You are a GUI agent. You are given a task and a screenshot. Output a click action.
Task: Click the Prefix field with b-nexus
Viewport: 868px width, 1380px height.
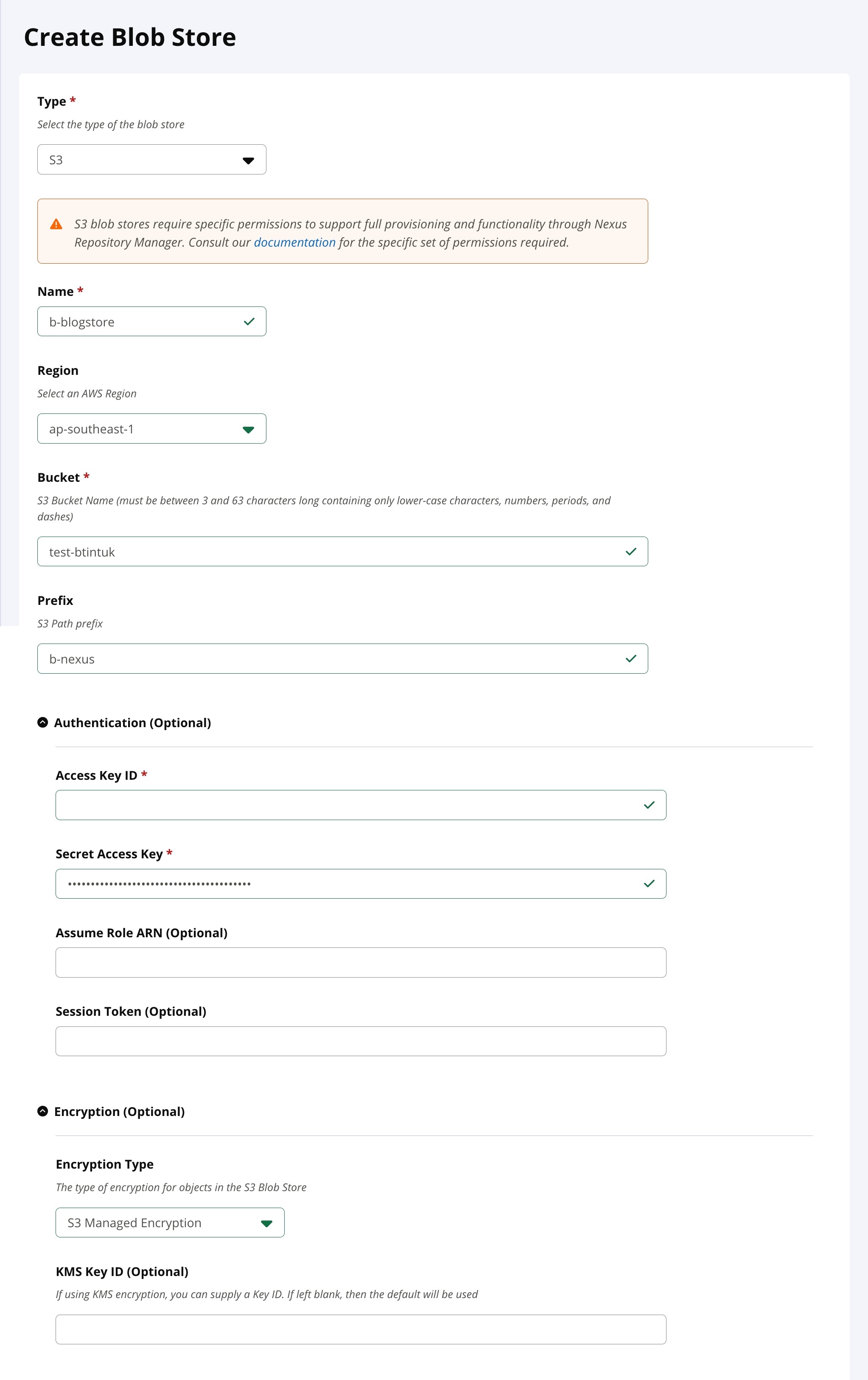[x=332, y=658]
